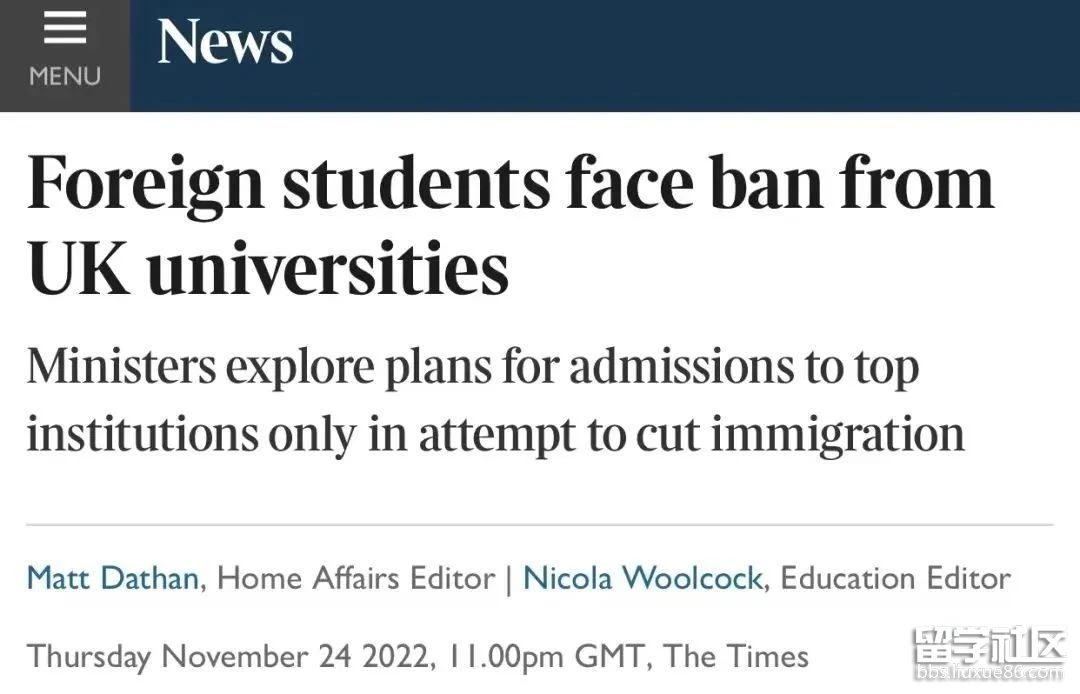The height and width of the screenshot is (694, 1080).
Task: Click the "Home Affairs Editor" title text
Action: pyautogui.click(x=356, y=578)
